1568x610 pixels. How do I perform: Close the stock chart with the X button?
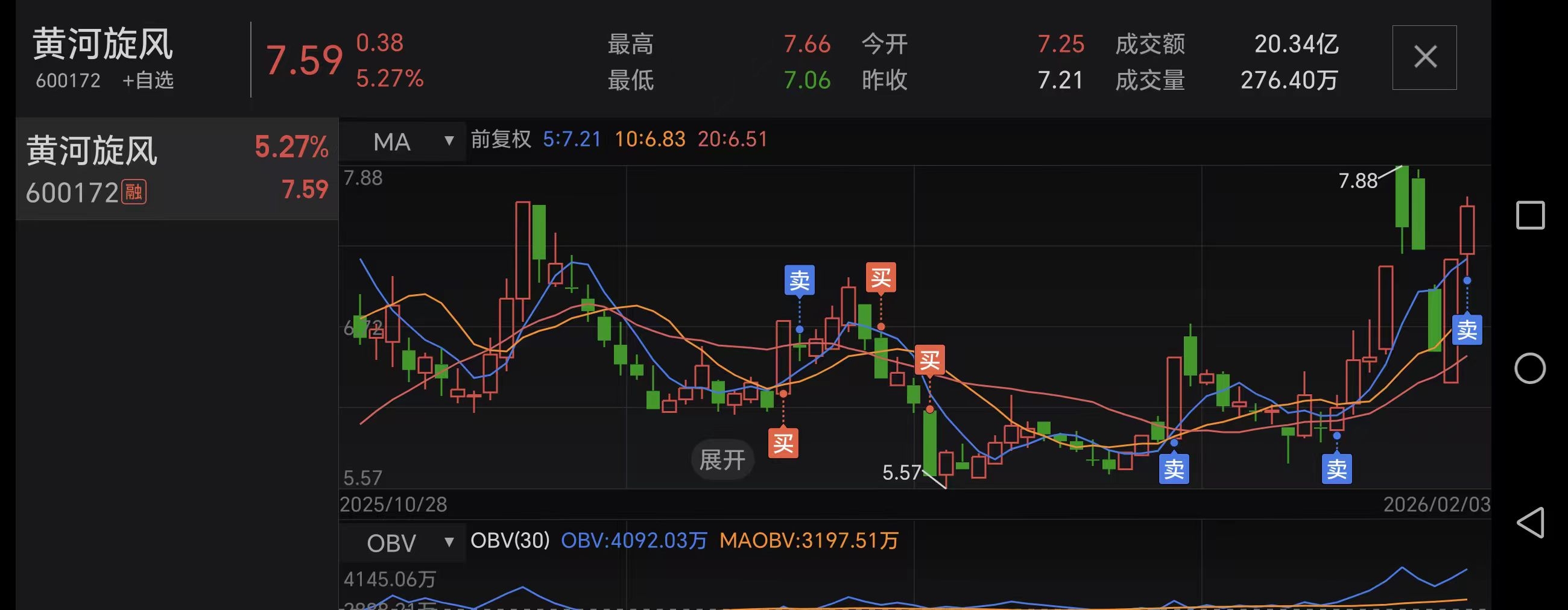pyautogui.click(x=1424, y=57)
